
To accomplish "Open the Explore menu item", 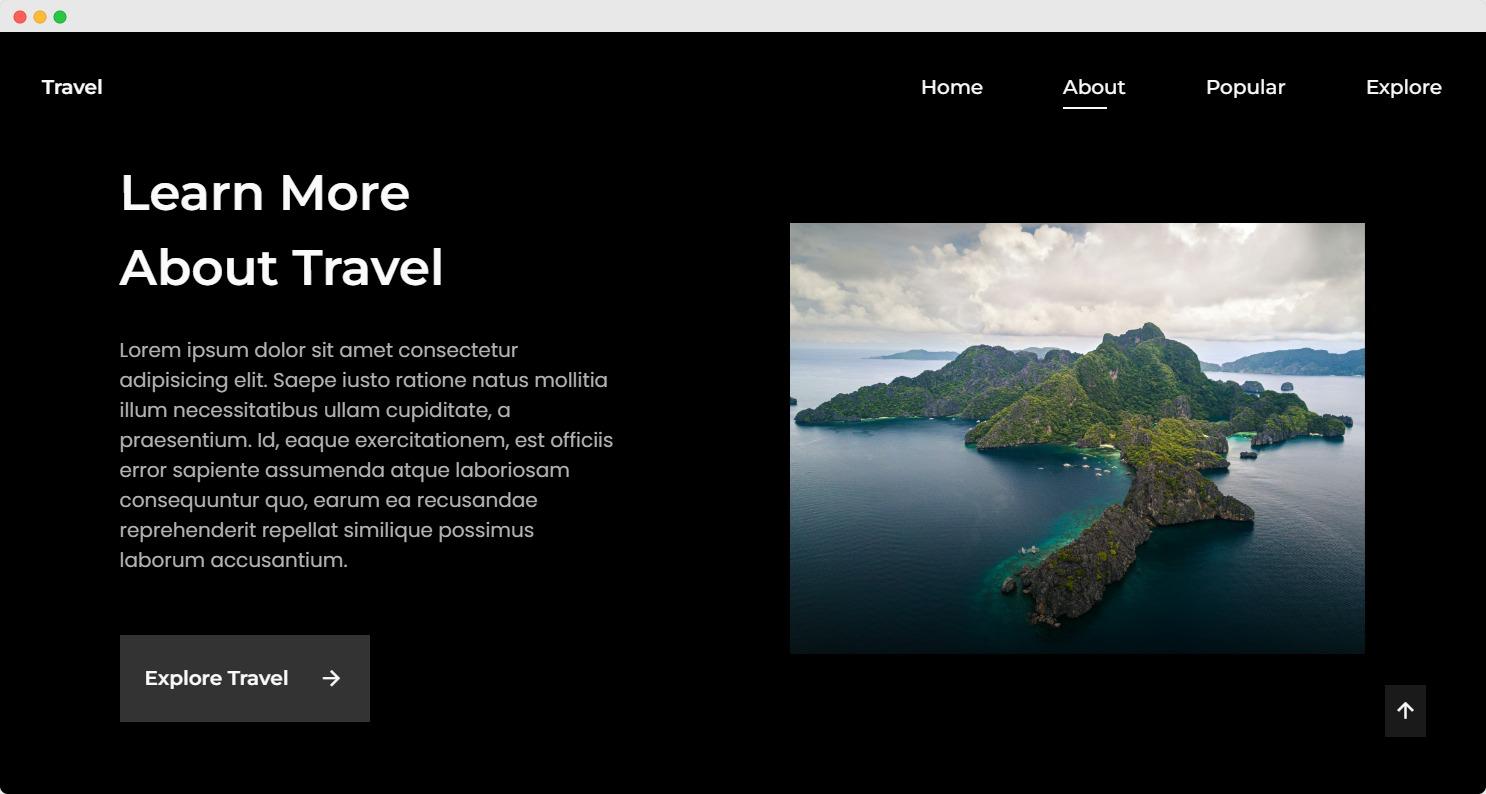I will [1403, 87].
